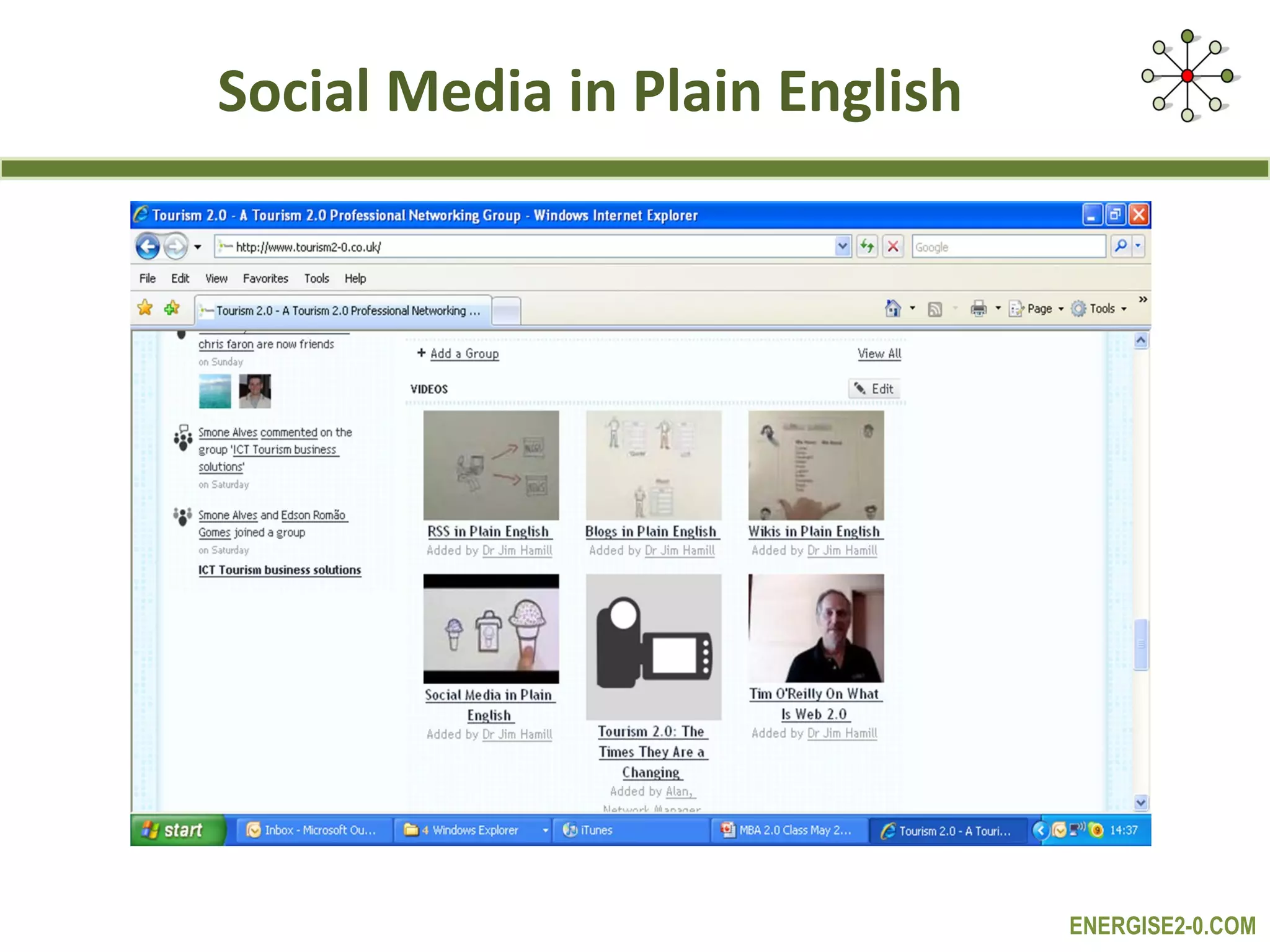The height and width of the screenshot is (952, 1270).
Task: Click the RSS feeds icon
Action: (x=935, y=309)
